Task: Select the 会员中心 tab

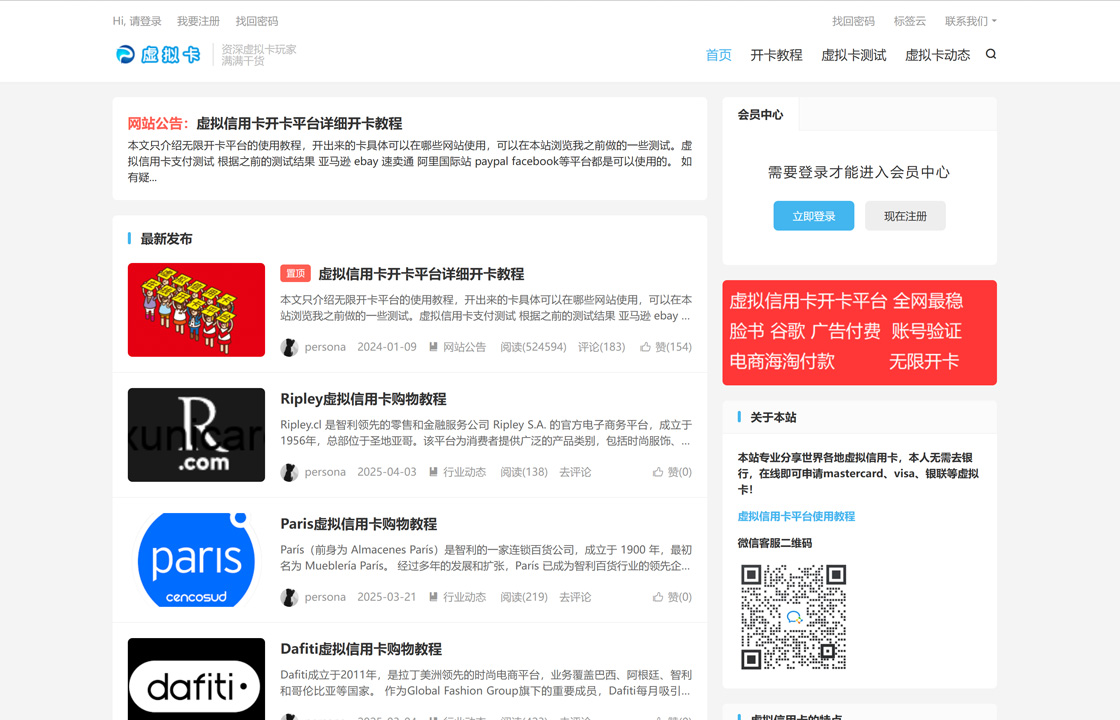Action: 760,114
